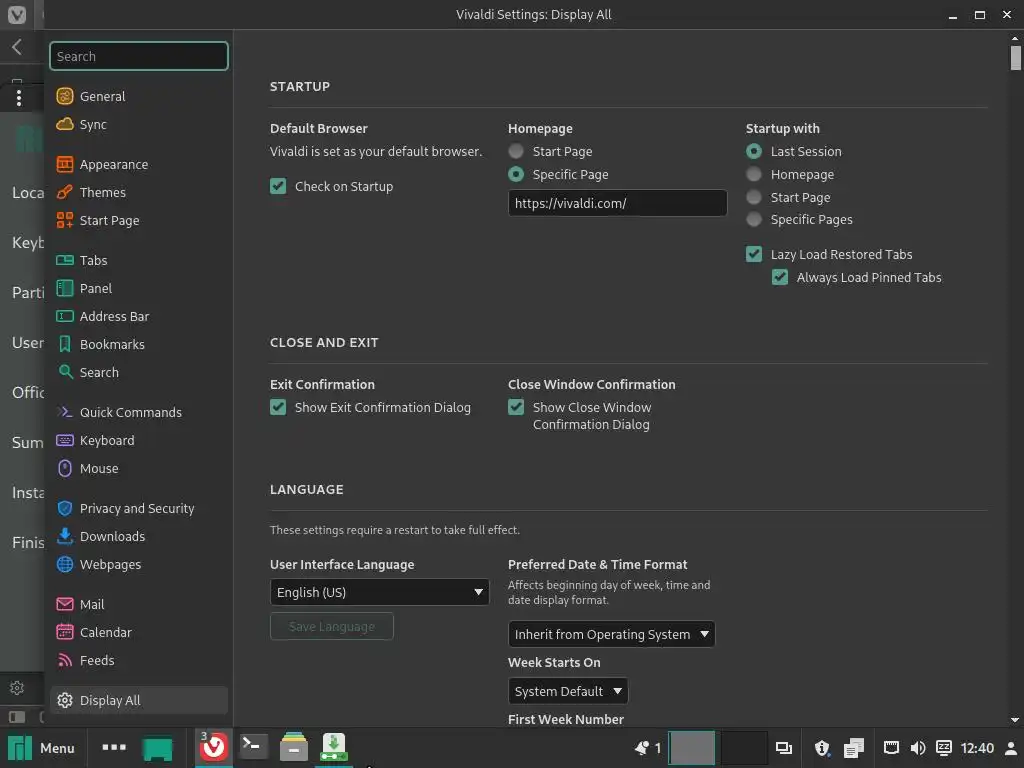
Task: Toggle Check on Startup checkbox
Action: 278,187
